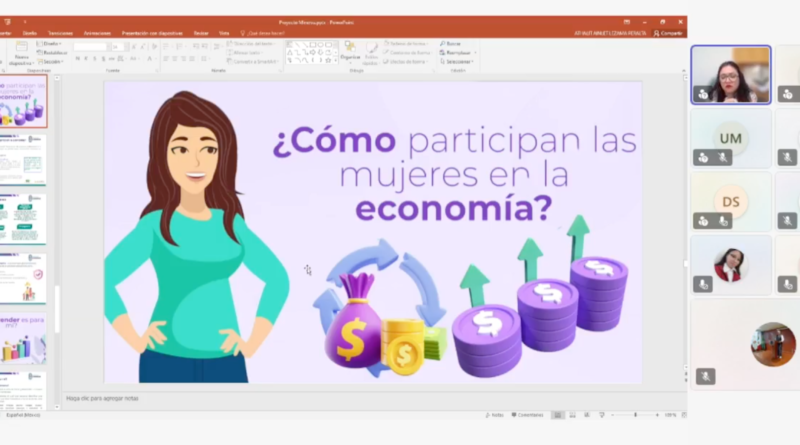This screenshot has width=800, height=445.
Task: Open the Transiciones ribbon tab
Action: 60,32
